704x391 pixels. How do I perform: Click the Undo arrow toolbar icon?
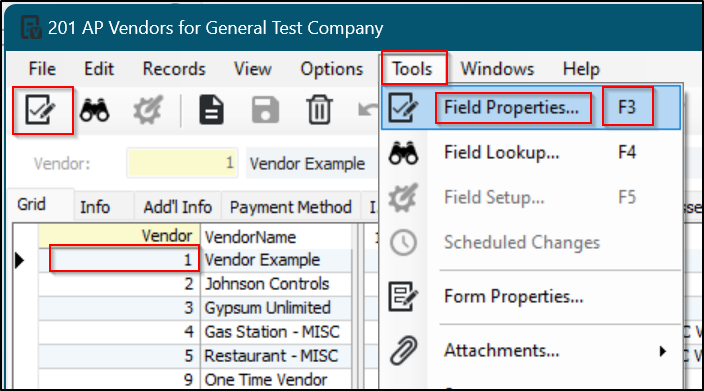(x=368, y=109)
